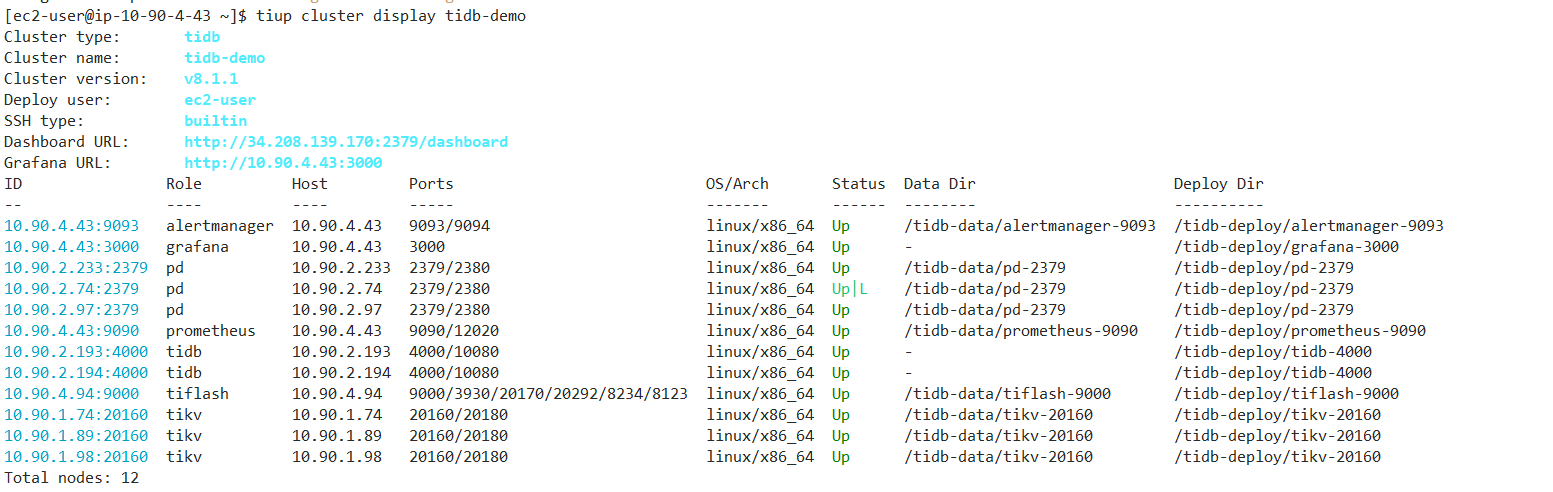Click data dir /tidb-data/alertmanager-9093
This screenshot has width=1553, height=492.
(x=1030, y=226)
